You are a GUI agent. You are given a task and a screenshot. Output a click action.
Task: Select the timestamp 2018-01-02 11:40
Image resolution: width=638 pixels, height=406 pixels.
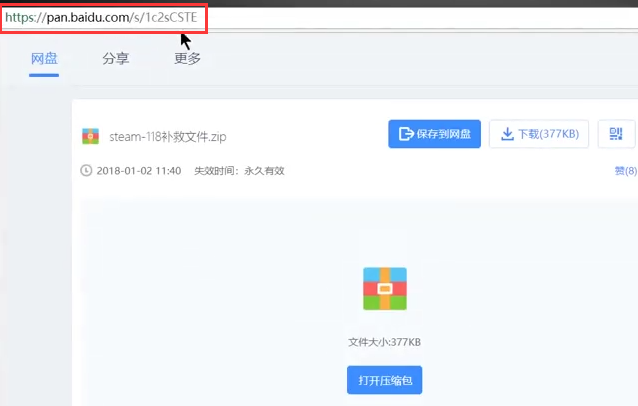pos(139,170)
